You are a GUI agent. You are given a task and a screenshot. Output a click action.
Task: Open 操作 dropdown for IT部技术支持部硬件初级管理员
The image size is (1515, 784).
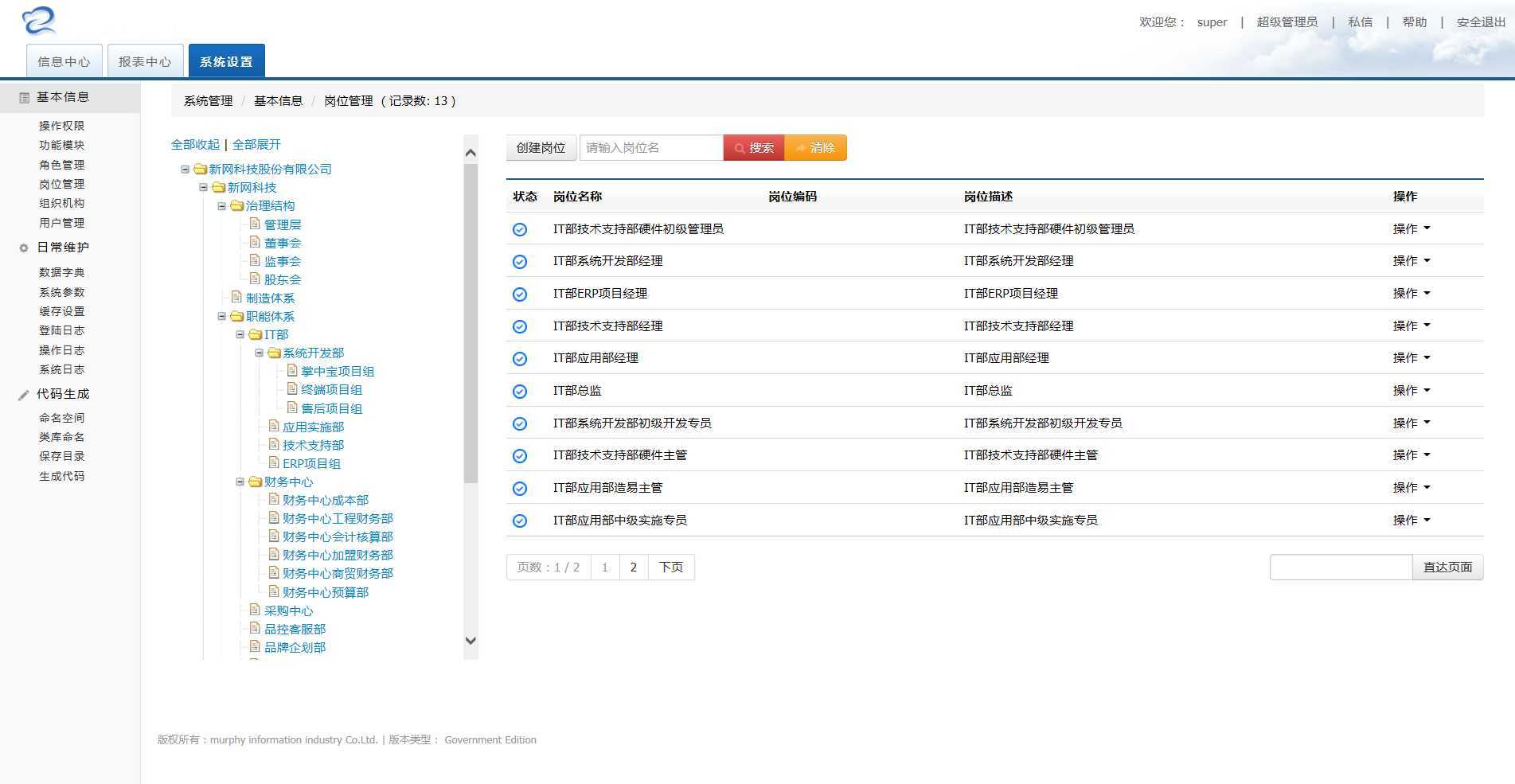[1412, 228]
